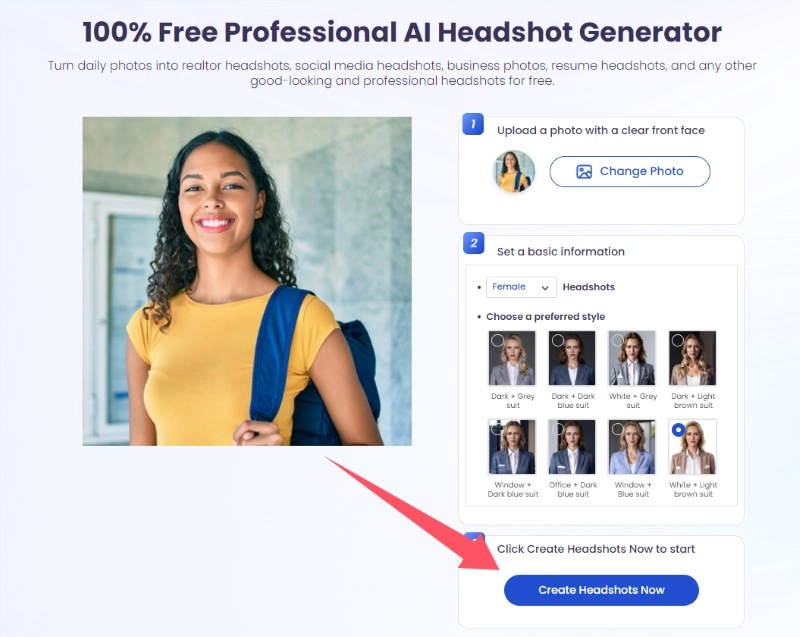Click the Dark + Grey suit label text

(513, 401)
